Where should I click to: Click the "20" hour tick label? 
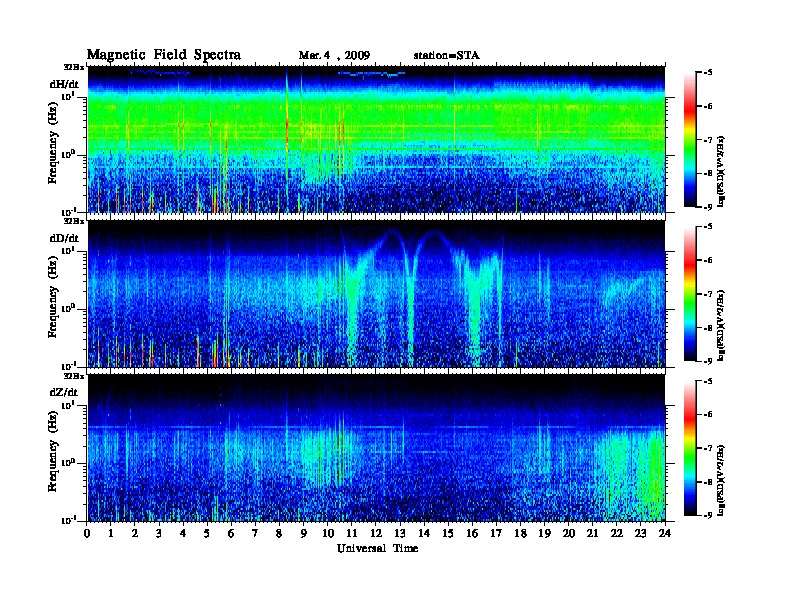569,533
